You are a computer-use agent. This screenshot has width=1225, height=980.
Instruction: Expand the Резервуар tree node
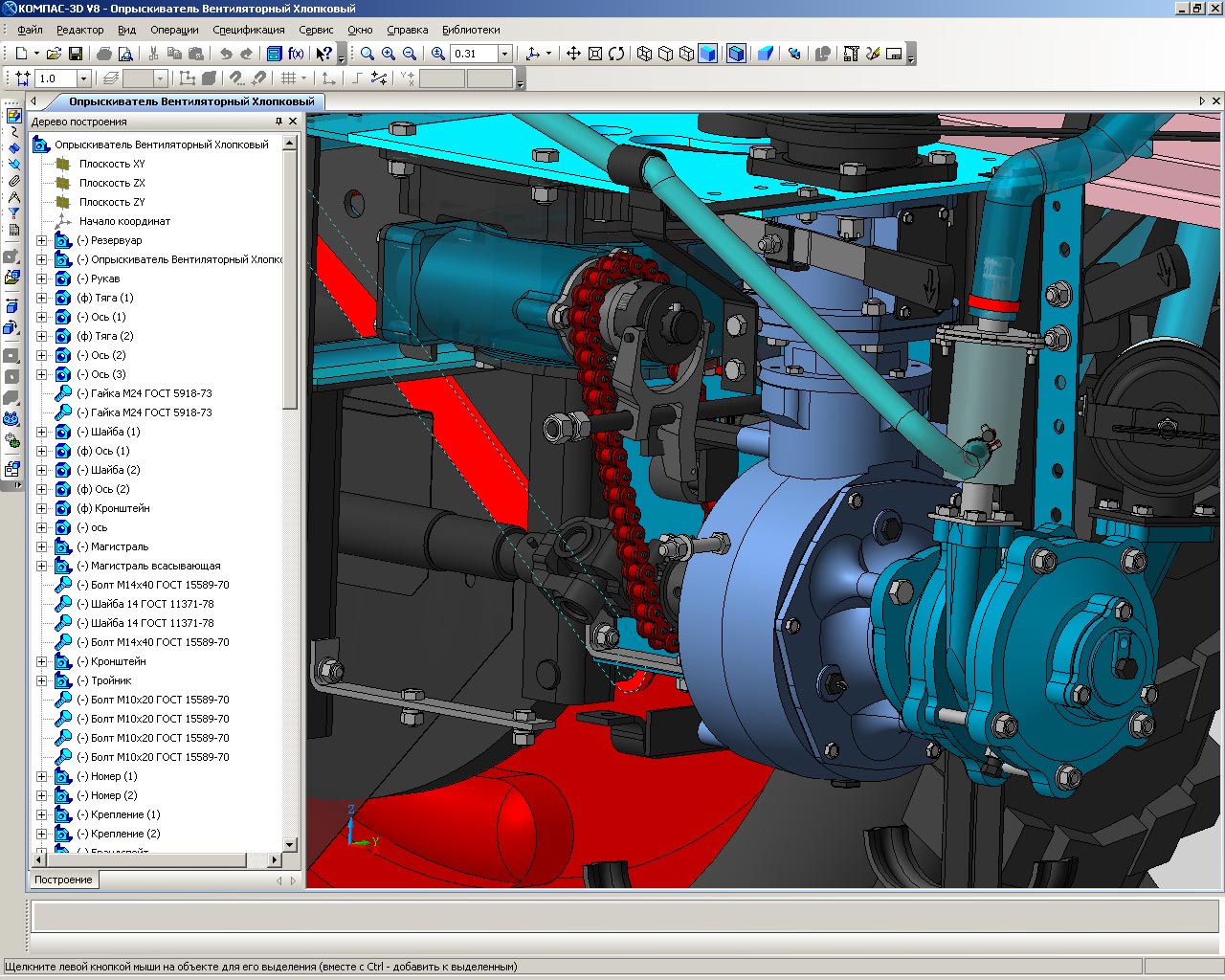[41, 240]
